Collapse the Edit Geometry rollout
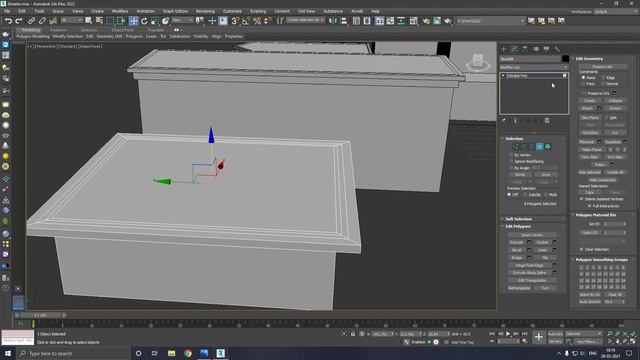 coord(589,59)
